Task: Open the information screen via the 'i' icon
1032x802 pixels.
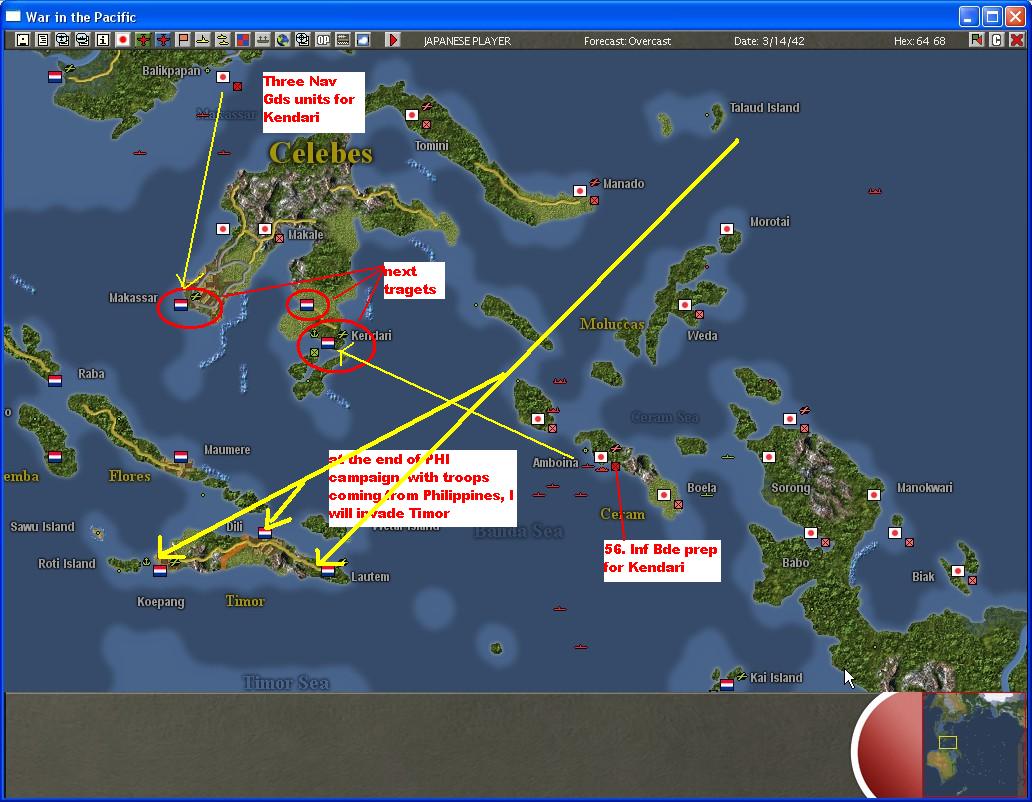Action: (x=104, y=41)
